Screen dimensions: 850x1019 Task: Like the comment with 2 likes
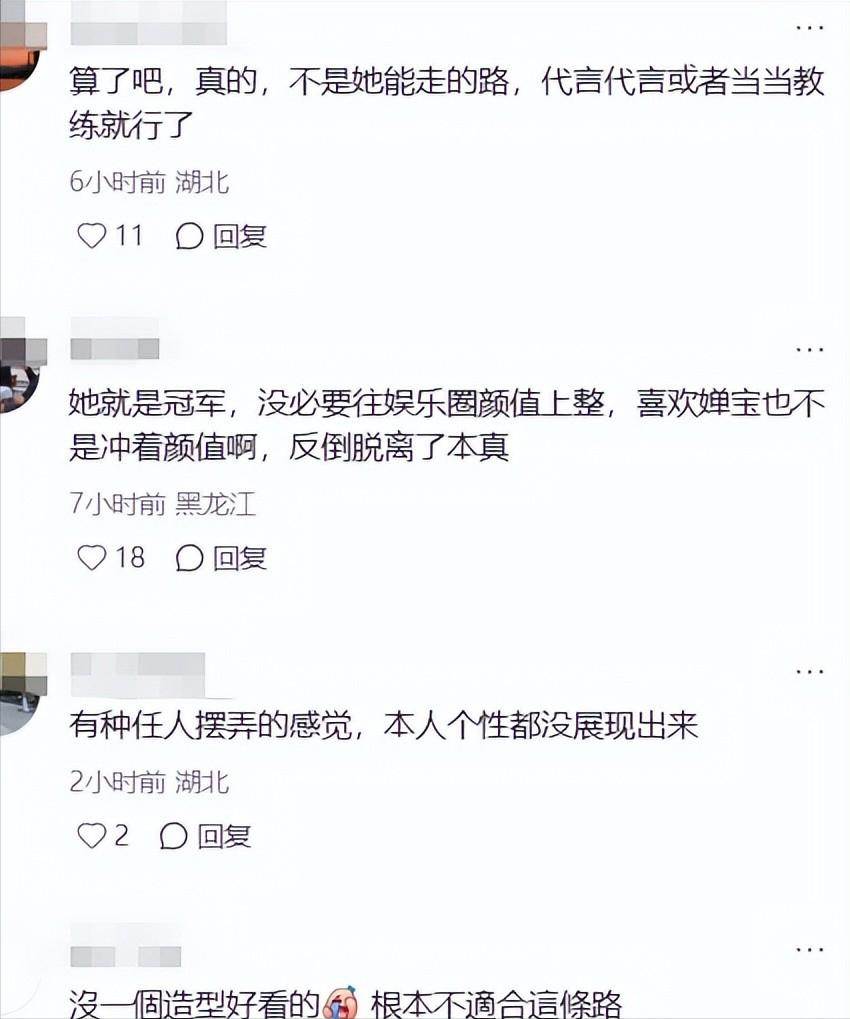[92, 836]
